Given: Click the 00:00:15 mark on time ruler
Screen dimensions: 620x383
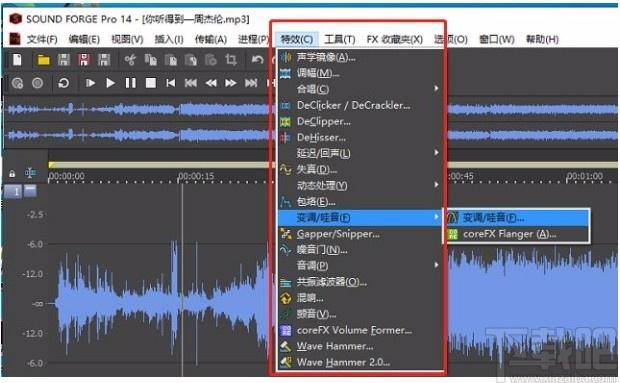Looking at the screenshot, I should 196,176.
